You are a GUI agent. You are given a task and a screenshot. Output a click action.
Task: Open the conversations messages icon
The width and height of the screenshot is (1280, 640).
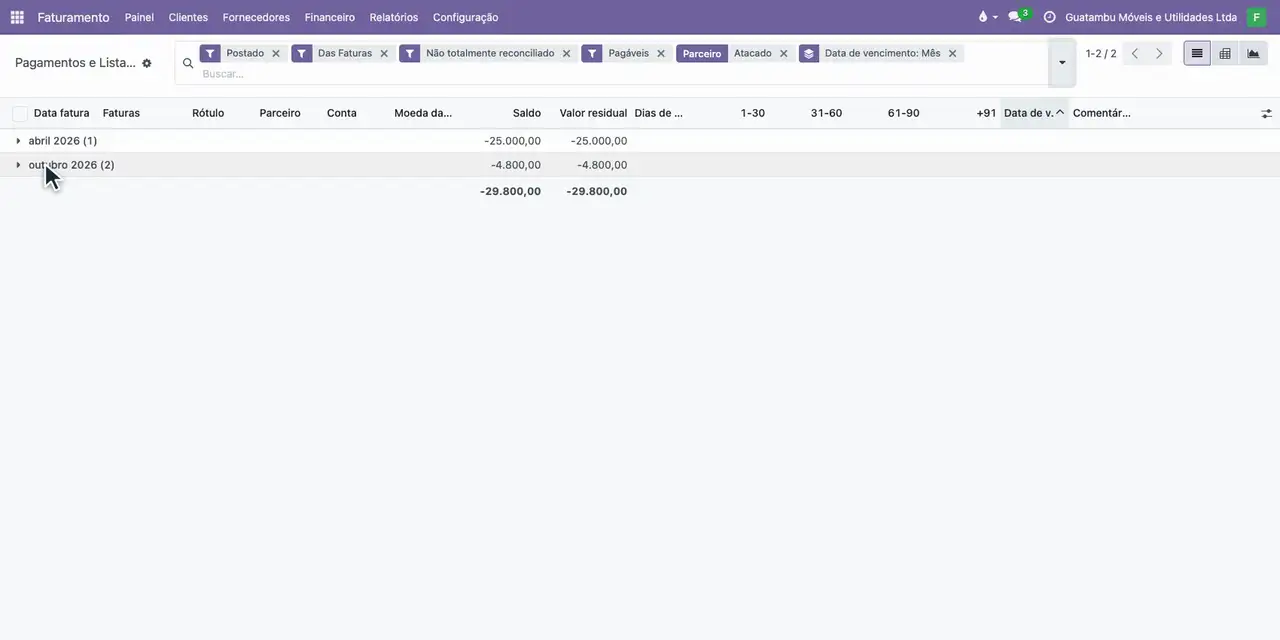pos(1017,17)
